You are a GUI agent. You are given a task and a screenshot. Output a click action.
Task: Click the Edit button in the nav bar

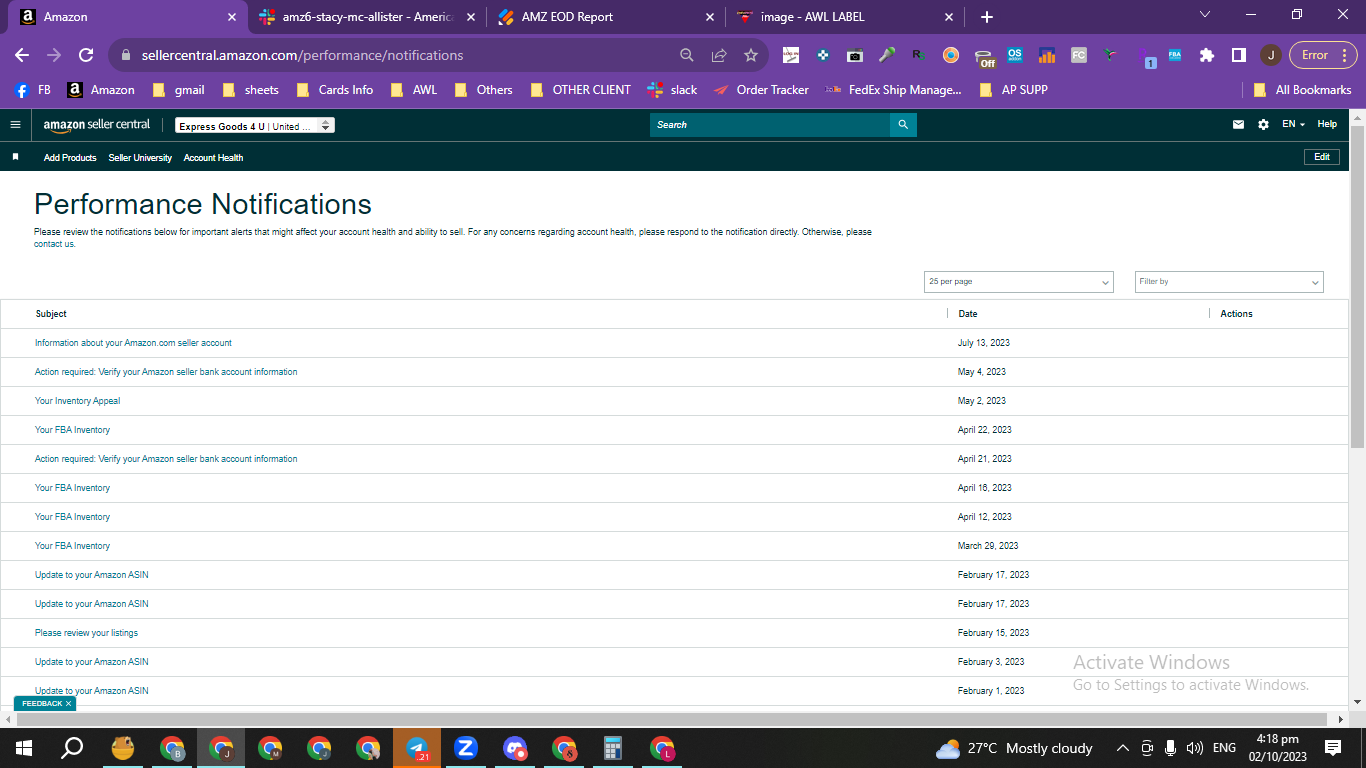point(1321,157)
